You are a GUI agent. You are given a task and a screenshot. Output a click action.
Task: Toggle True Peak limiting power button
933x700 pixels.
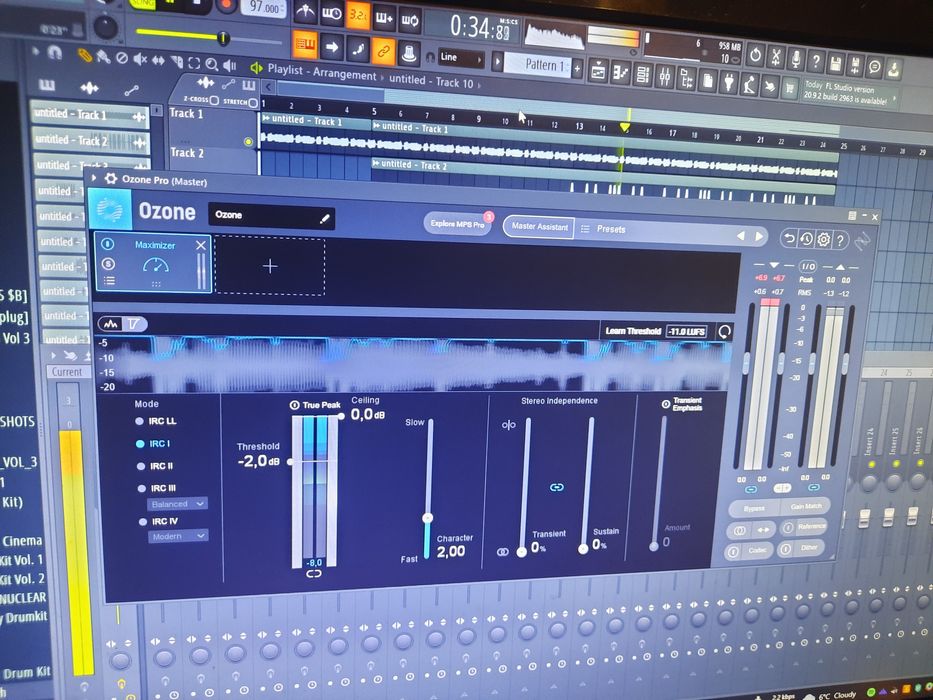[x=294, y=405]
